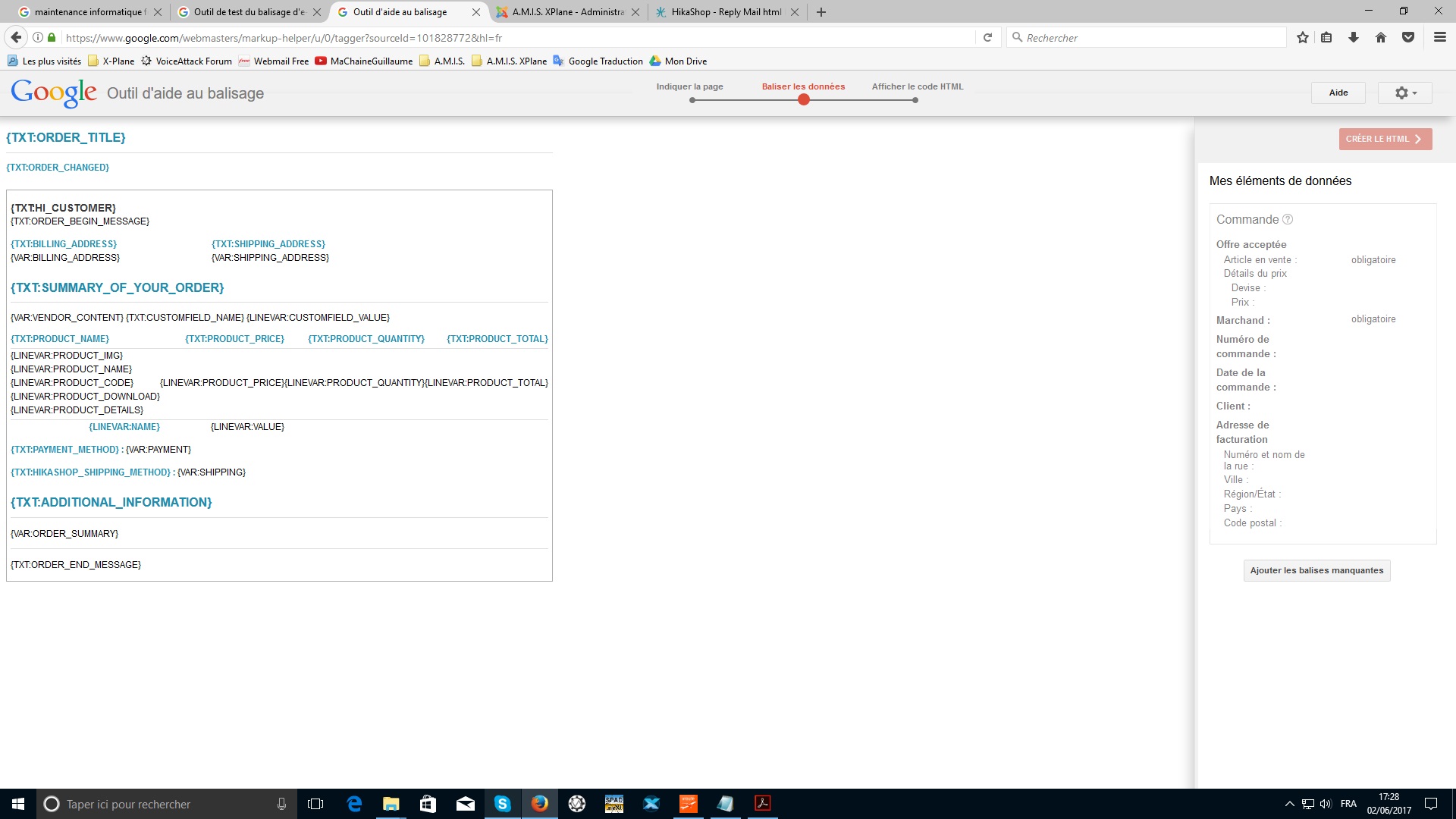1456x819 pixels.
Task: Click the help question mark next to Commande
Action: [x=1288, y=219]
